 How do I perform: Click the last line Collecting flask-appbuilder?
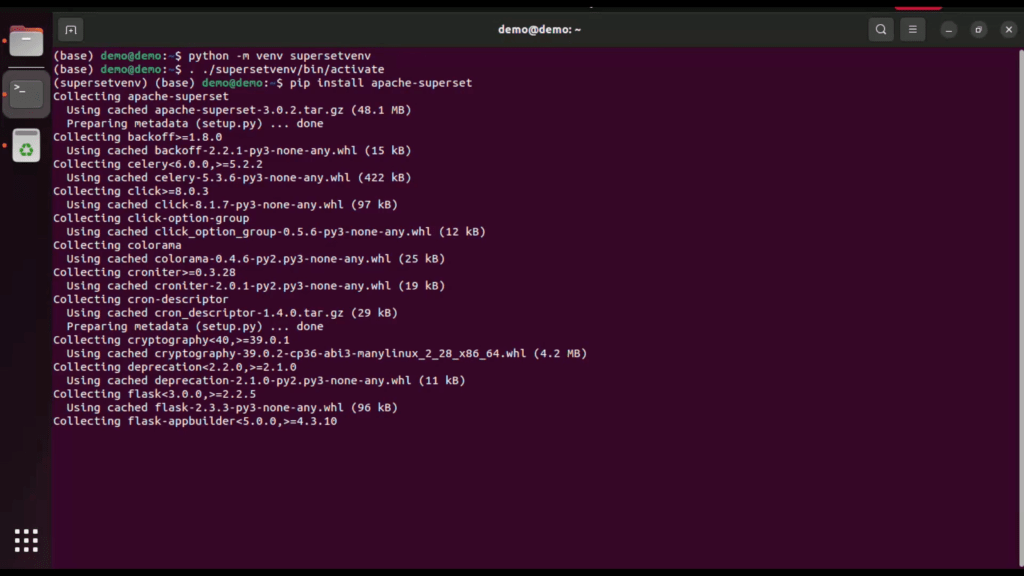(x=195, y=421)
